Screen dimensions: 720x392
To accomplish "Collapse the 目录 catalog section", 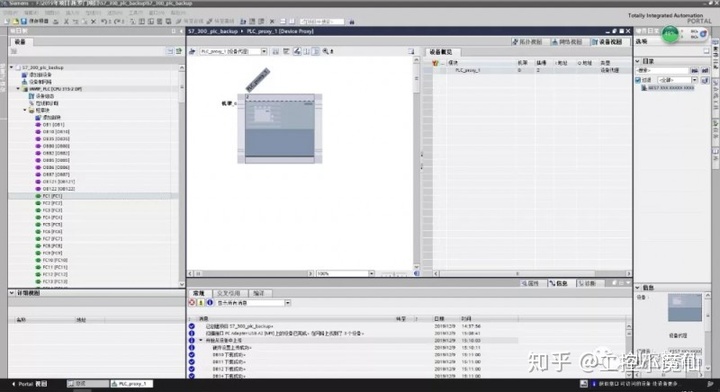I will tap(637, 61).
